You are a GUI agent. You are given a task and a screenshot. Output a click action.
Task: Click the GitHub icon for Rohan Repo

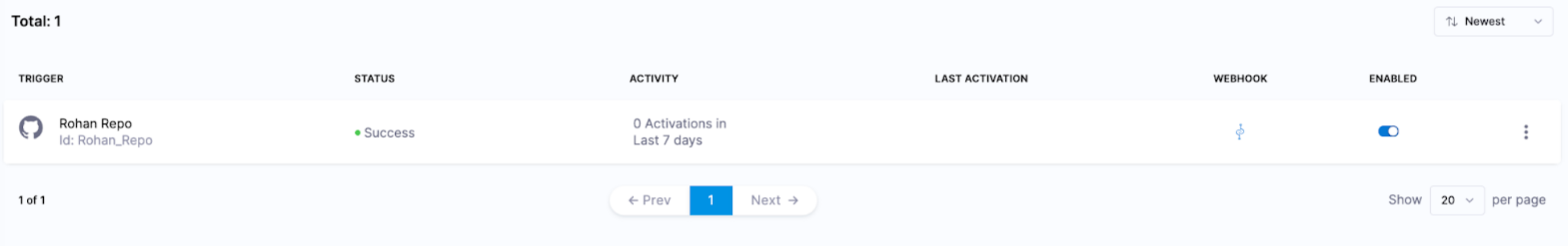[30, 128]
